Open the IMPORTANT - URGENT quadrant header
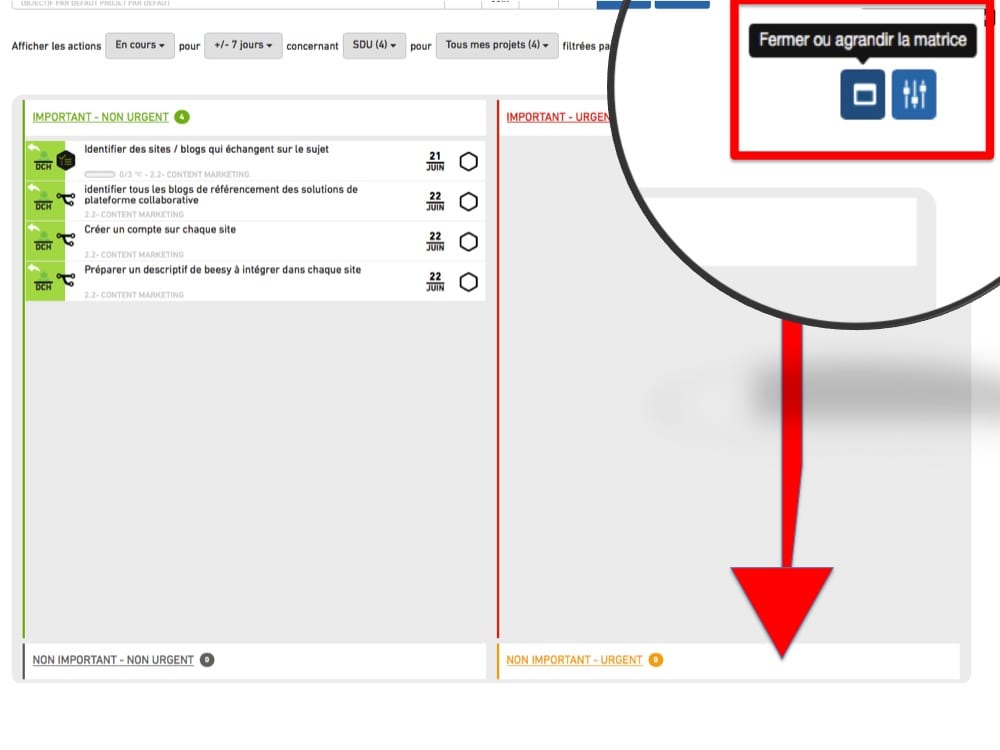The image size is (1000, 750). [x=558, y=117]
